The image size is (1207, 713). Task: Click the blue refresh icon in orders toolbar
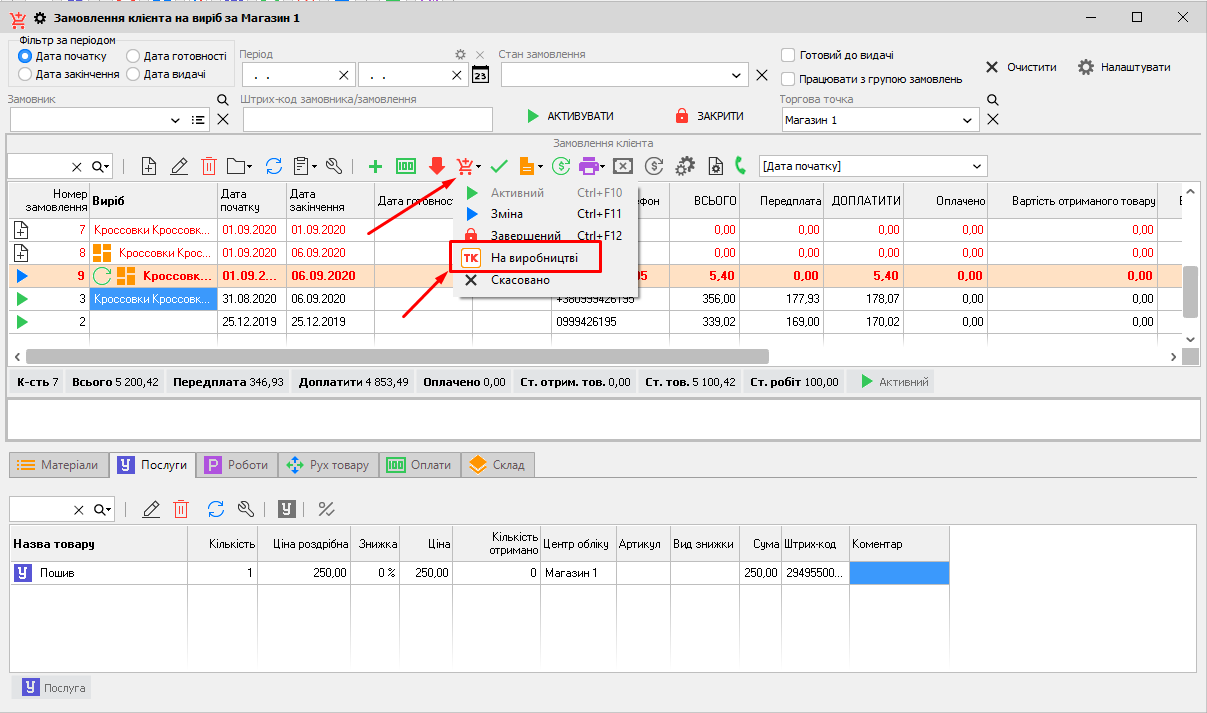(273, 166)
